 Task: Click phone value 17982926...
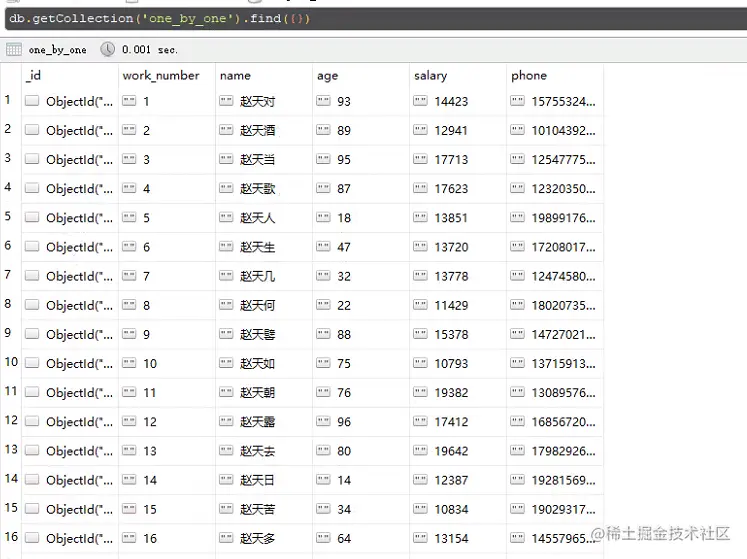pos(564,451)
